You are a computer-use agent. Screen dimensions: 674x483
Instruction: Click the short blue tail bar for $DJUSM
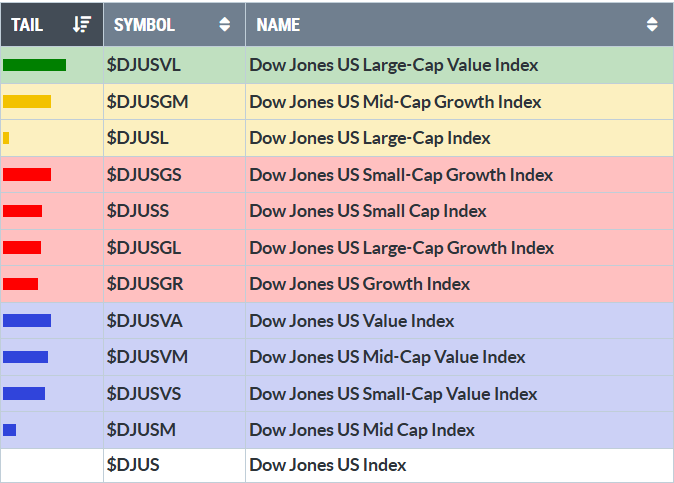point(10,430)
